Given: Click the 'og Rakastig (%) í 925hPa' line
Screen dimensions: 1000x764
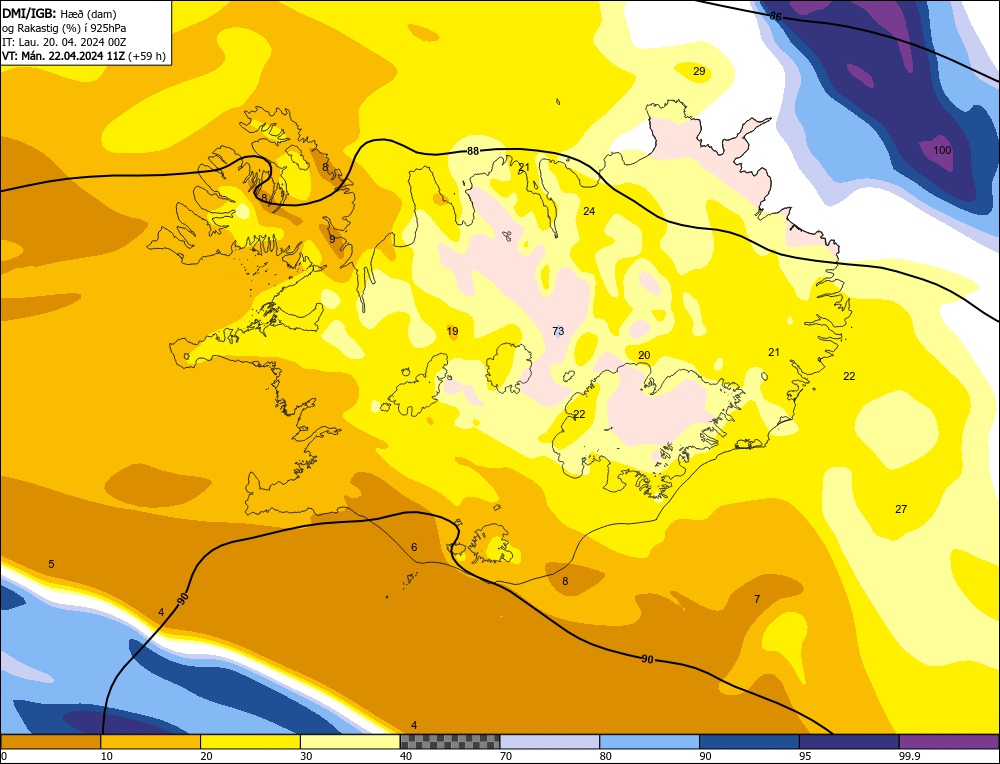Looking at the screenshot, I should [64, 28].
